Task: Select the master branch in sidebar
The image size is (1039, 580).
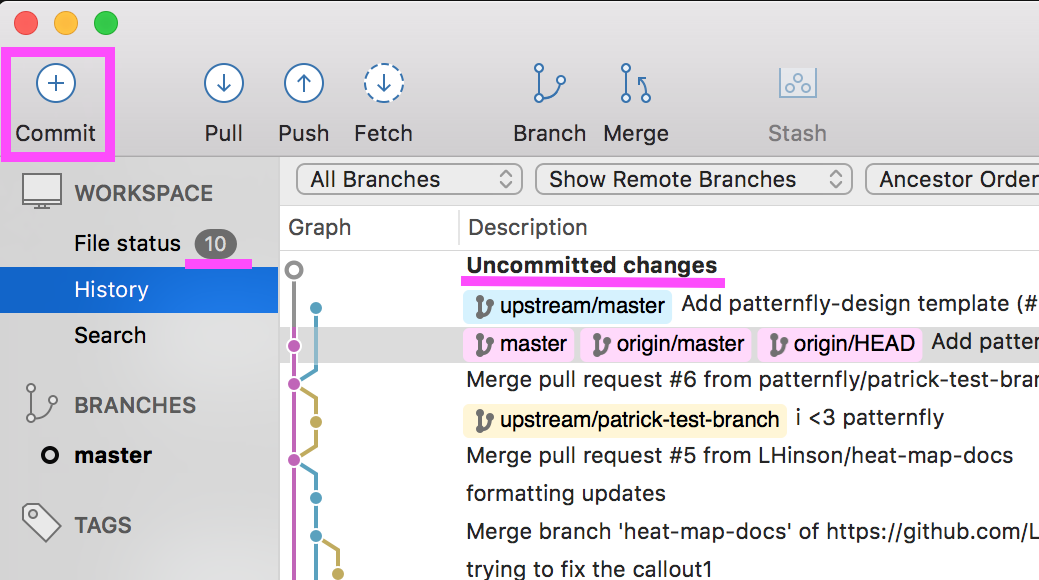Action: pyautogui.click(x=113, y=455)
